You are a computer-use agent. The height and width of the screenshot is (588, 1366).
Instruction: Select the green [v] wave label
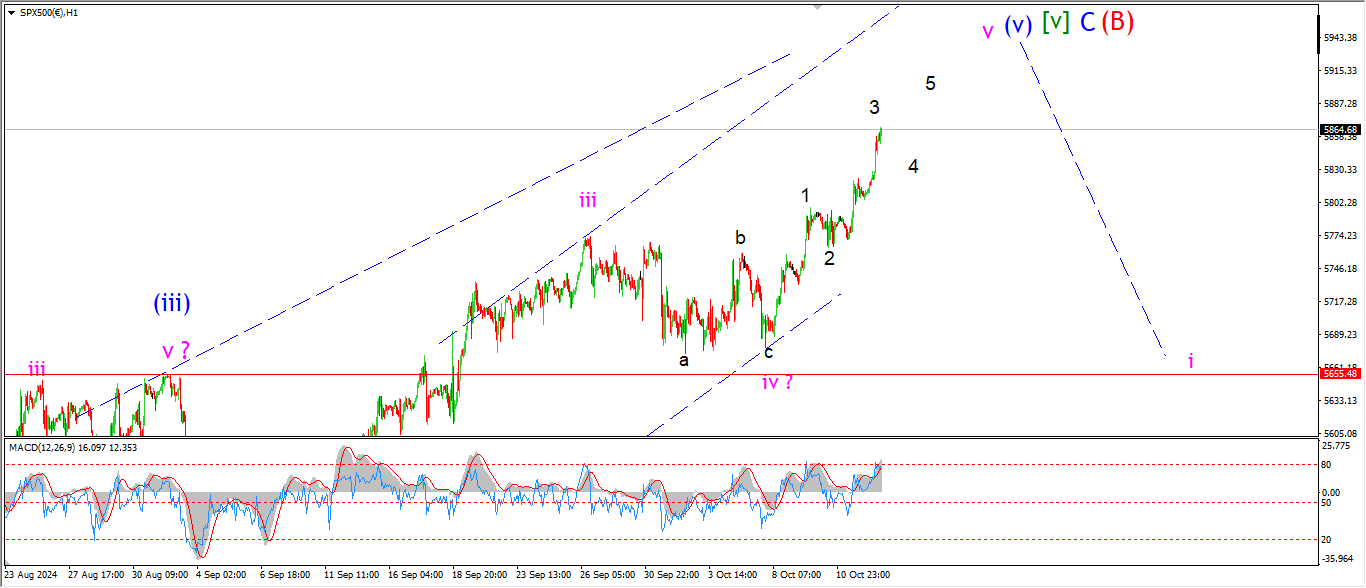[x=1055, y=22]
